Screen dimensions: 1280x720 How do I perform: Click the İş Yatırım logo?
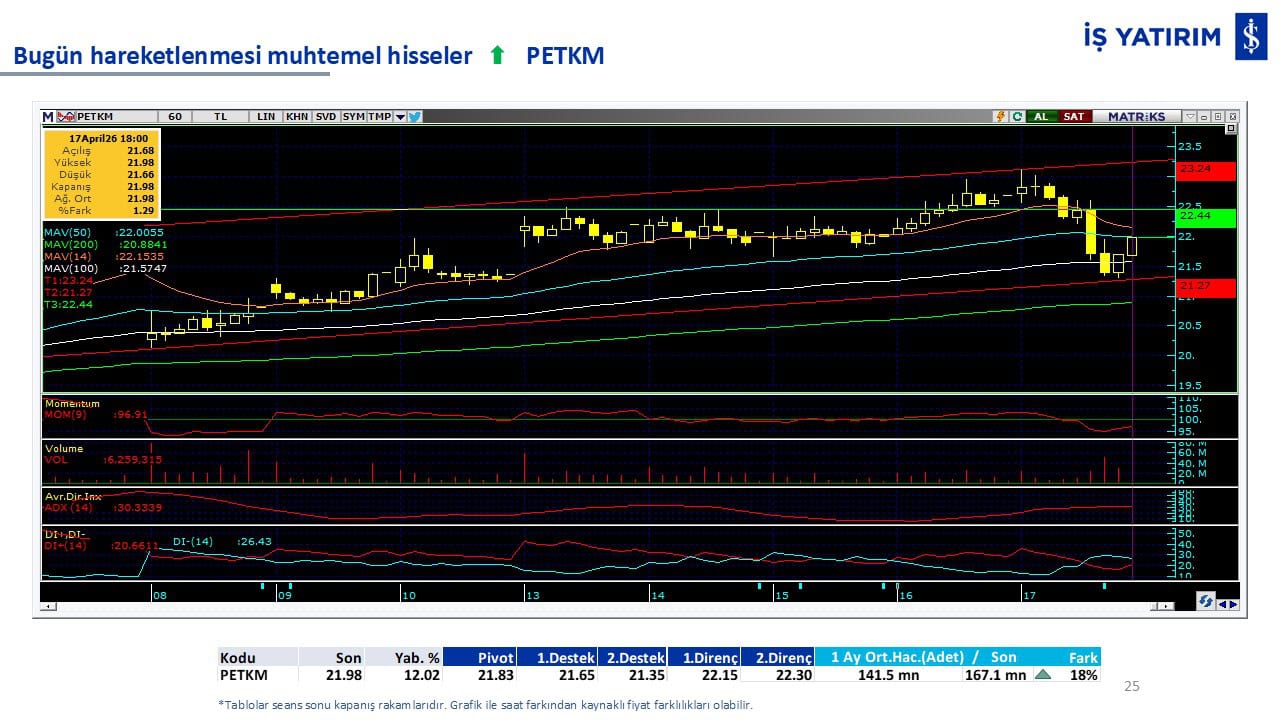(x=1250, y=38)
